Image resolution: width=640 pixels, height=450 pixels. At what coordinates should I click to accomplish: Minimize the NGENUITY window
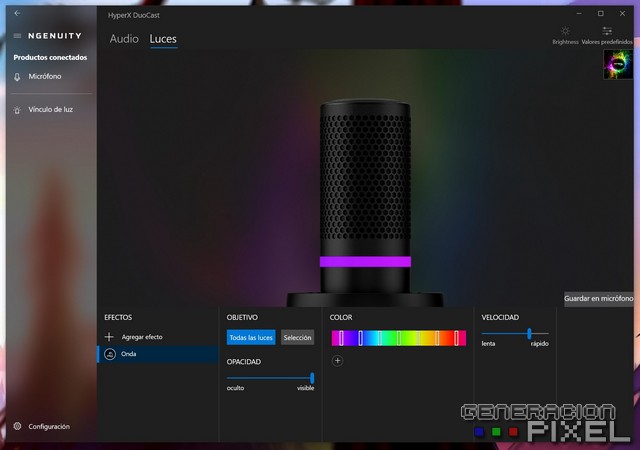pyautogui.click(x=579, y=13)
